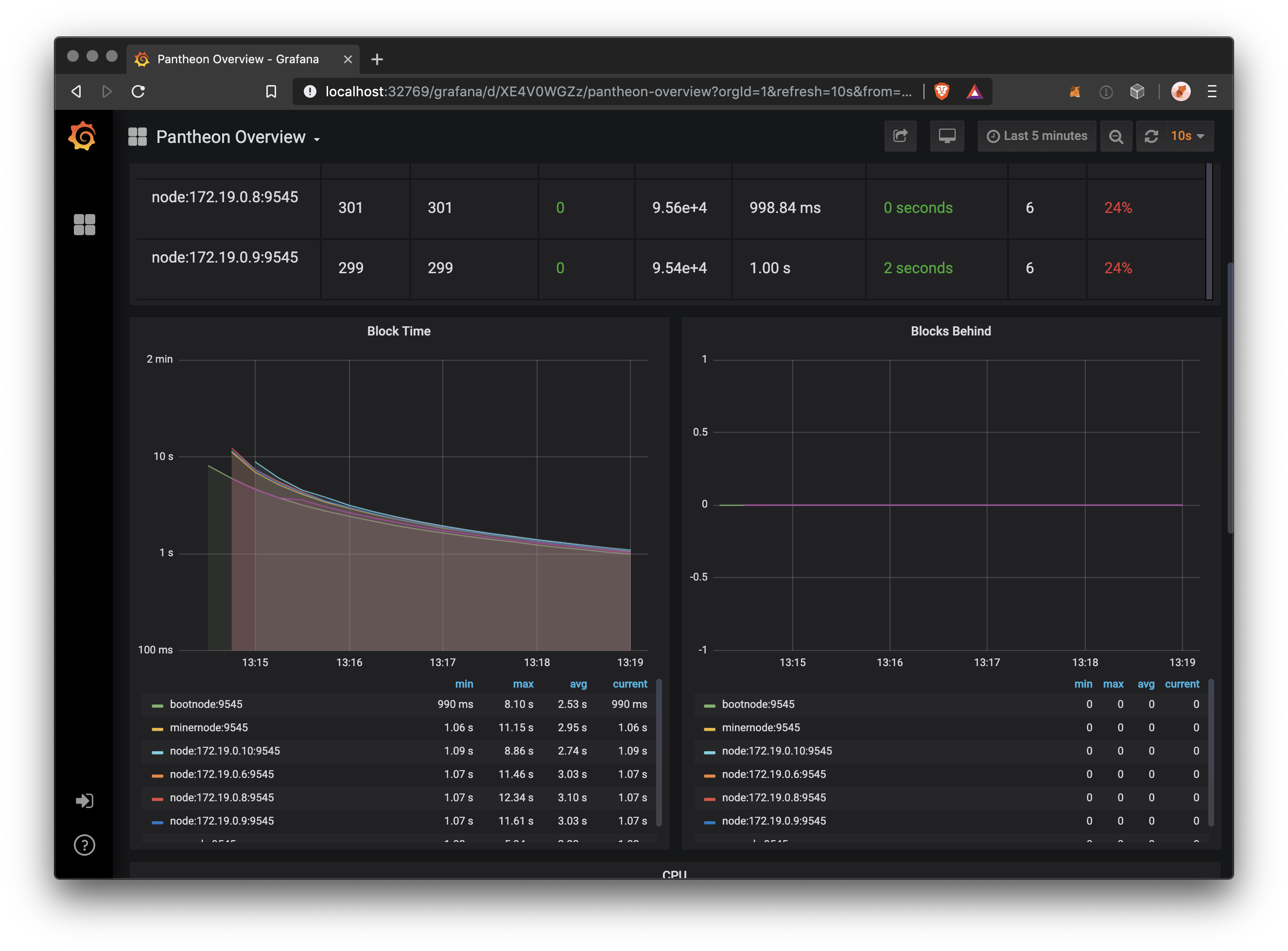The image size is (1288, 951).
Task: Sort Blocks Behind legend by current
Action: coord(1182,684)
